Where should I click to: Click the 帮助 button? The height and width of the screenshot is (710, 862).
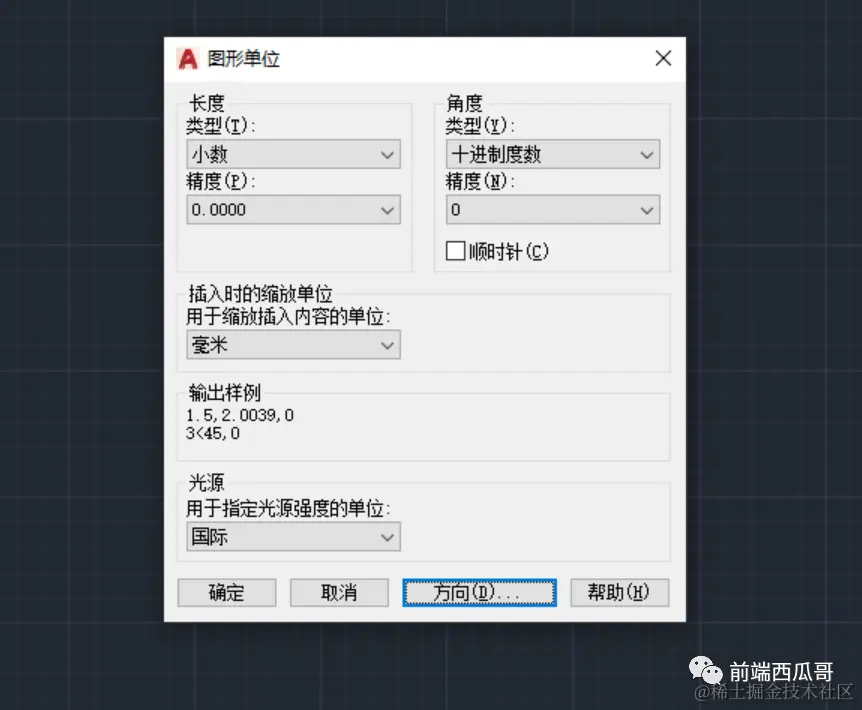point(619,592)
